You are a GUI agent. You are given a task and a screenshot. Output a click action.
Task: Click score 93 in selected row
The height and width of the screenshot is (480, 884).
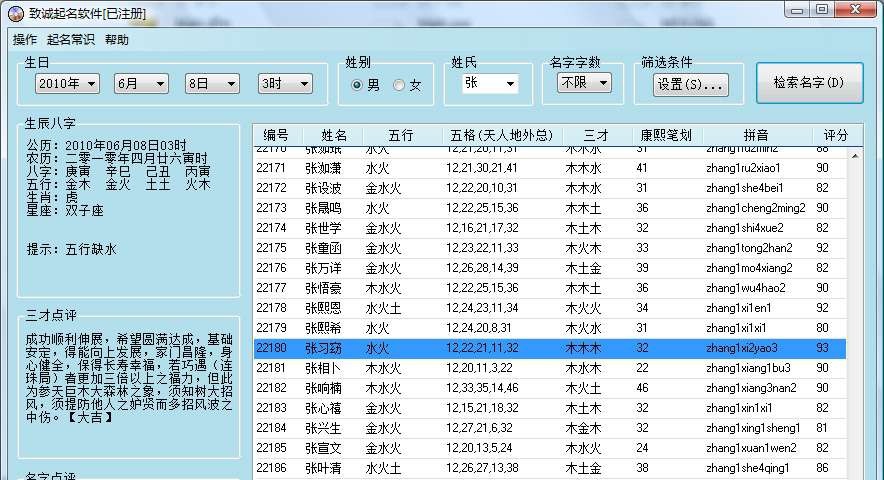(823, 348)
